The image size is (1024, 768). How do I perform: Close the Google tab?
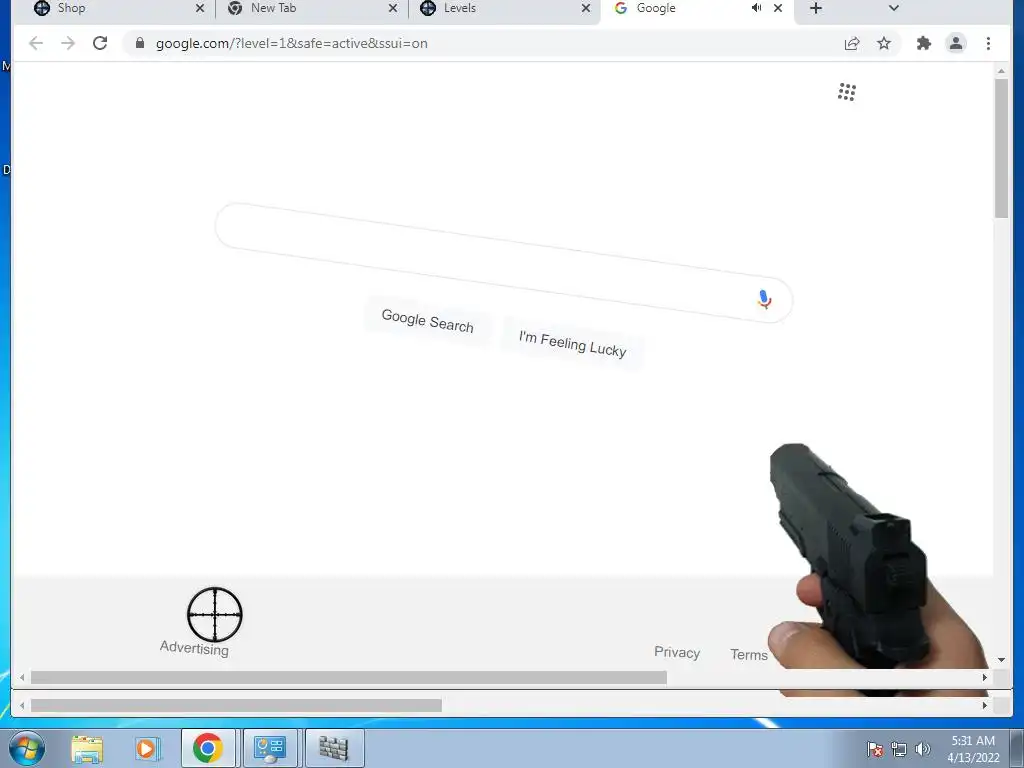coord(778,8)
